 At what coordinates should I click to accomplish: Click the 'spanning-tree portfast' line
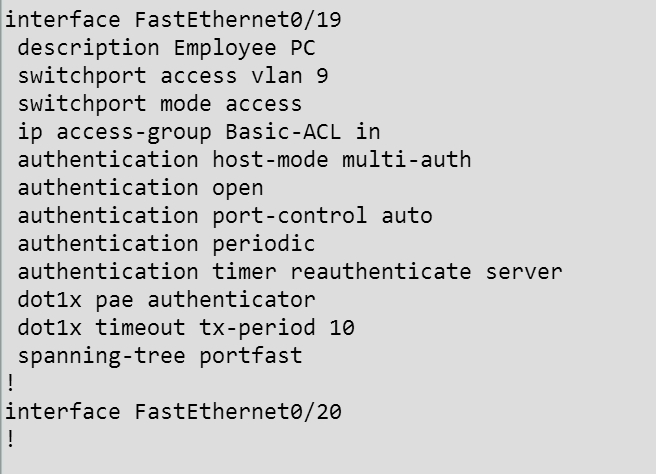(160, 356)
